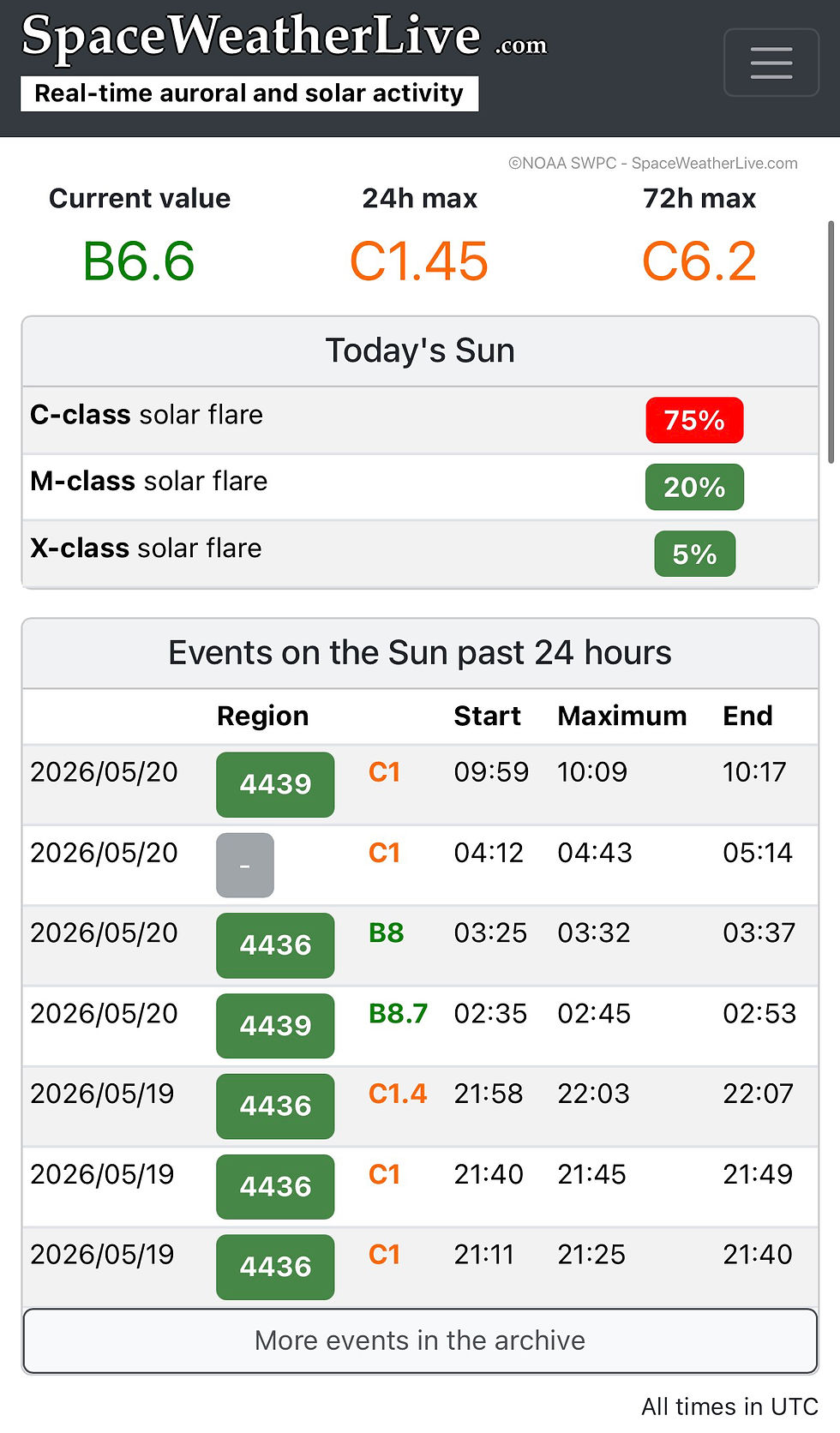
Task: Click the X-class solar flare label
Action: (x=146, y=549)
